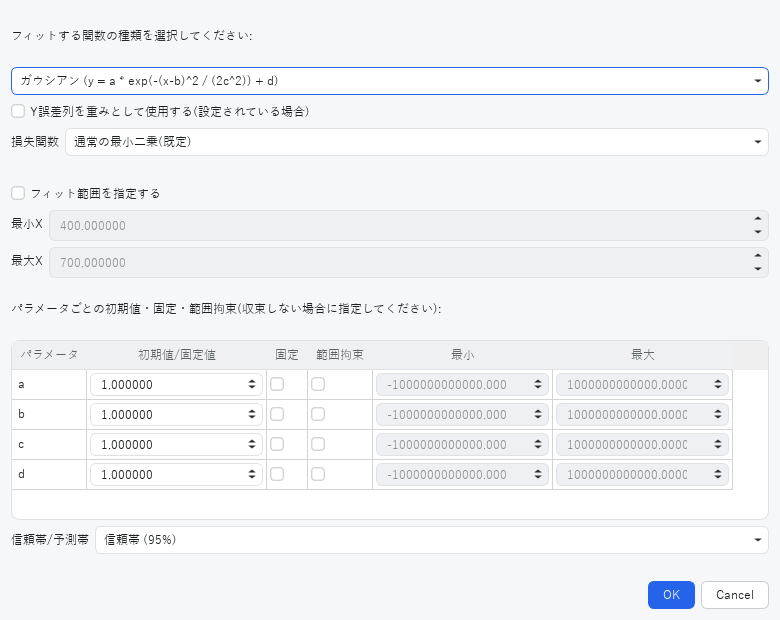Image resolution: width=780 pixels, height=620 pixels.
Task: Click the 最小 field for parameter c
Action: click(x=462, y=444)
